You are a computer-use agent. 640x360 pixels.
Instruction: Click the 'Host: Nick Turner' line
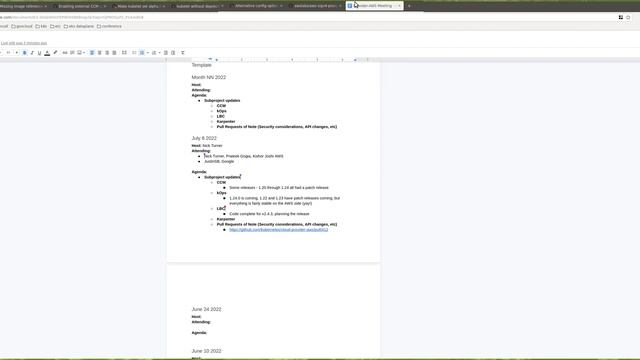point(207,146)
